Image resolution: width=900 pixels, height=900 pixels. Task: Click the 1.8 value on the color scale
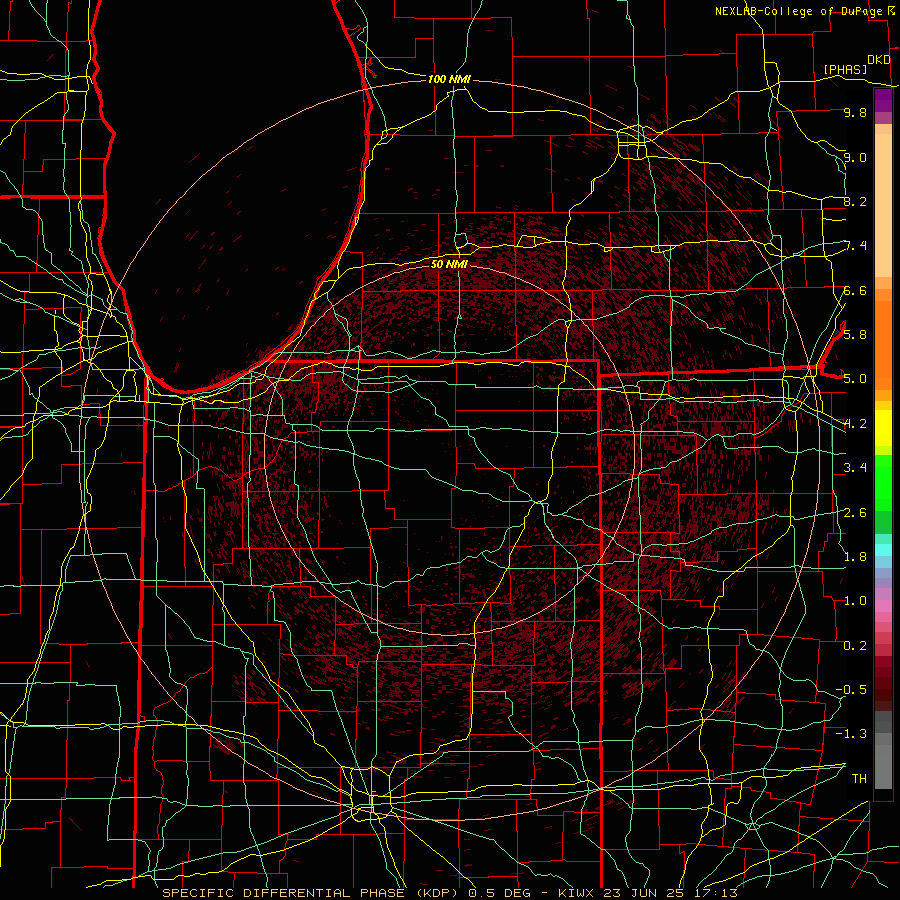pos(855,557)
